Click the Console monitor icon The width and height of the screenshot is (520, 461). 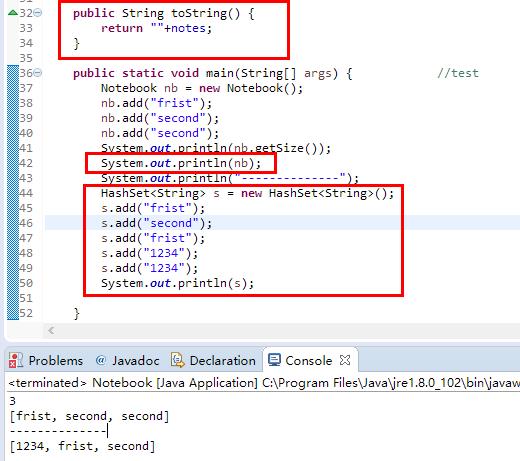(274, 360)
